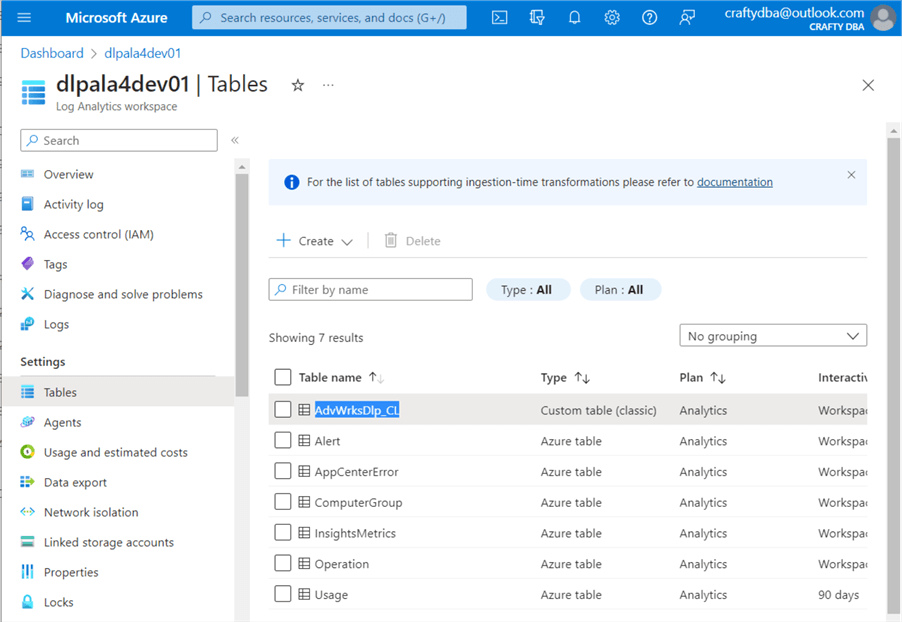Click the sidebar vertical scrollbar
Viewport: 902px width, 622px height.
click(x=242, y=285)
